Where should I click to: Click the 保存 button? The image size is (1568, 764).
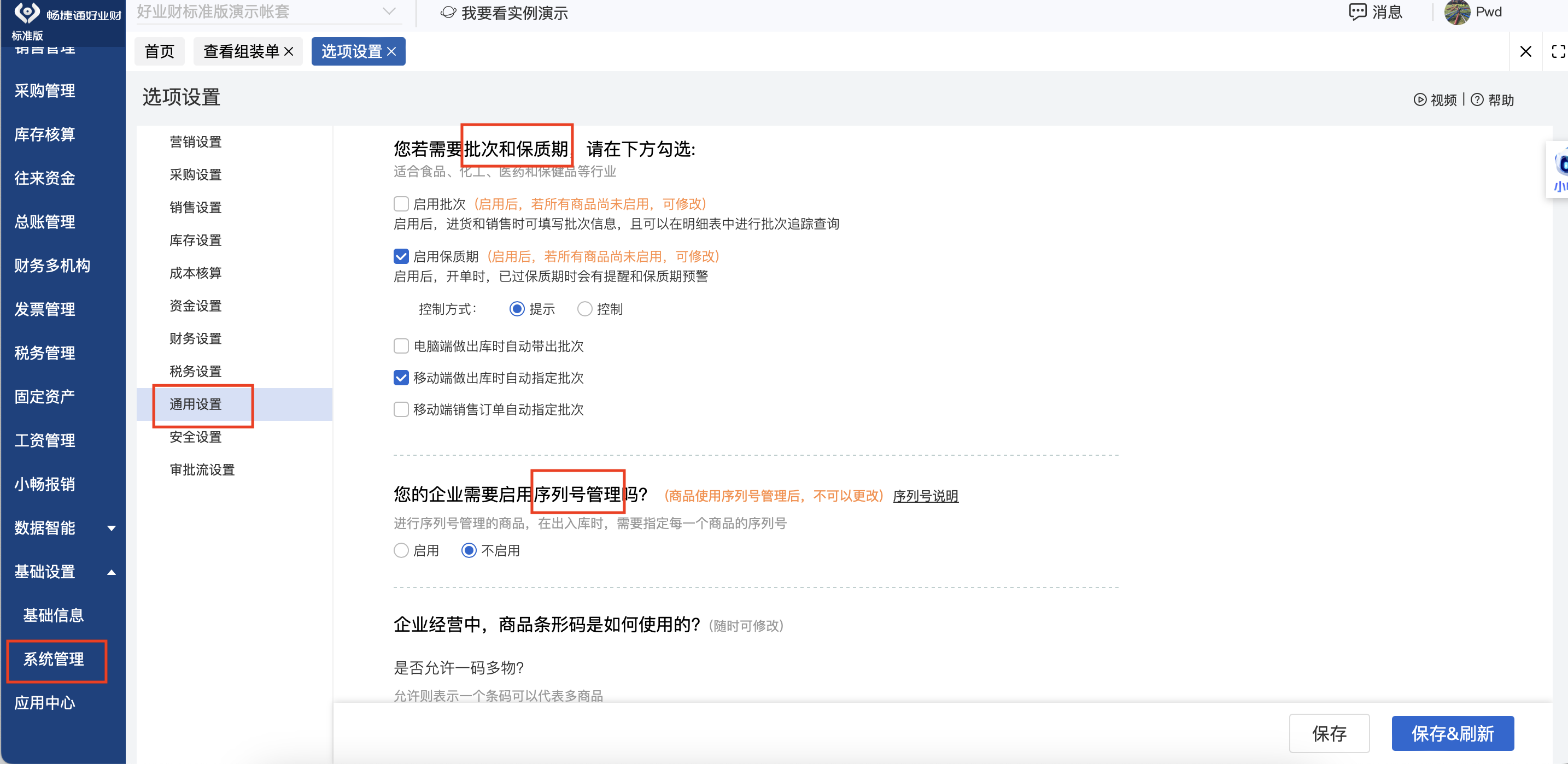1330,733
